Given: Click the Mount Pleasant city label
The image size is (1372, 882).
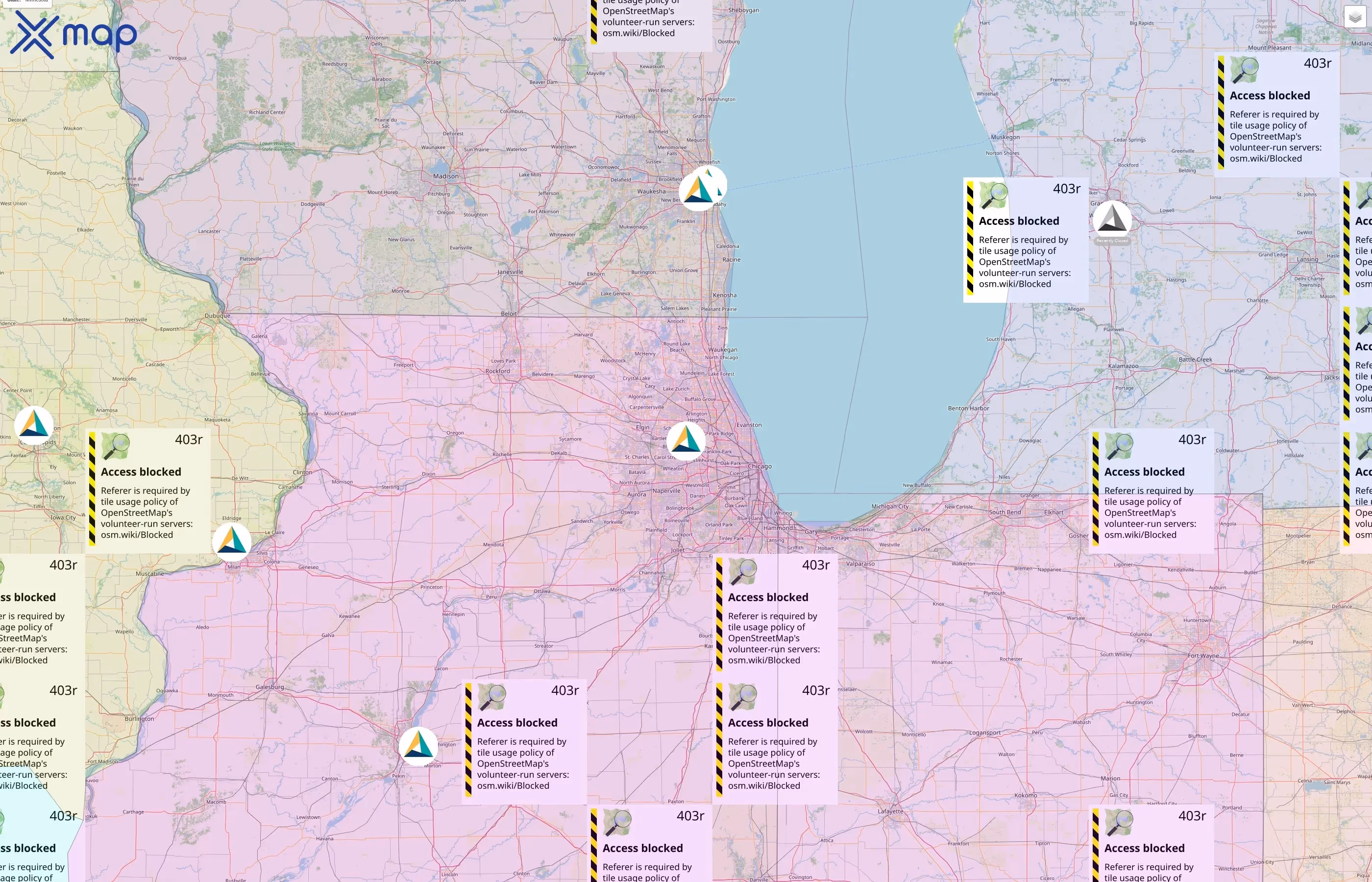Looking at the screenshot, I should [x=1270, y=48].
